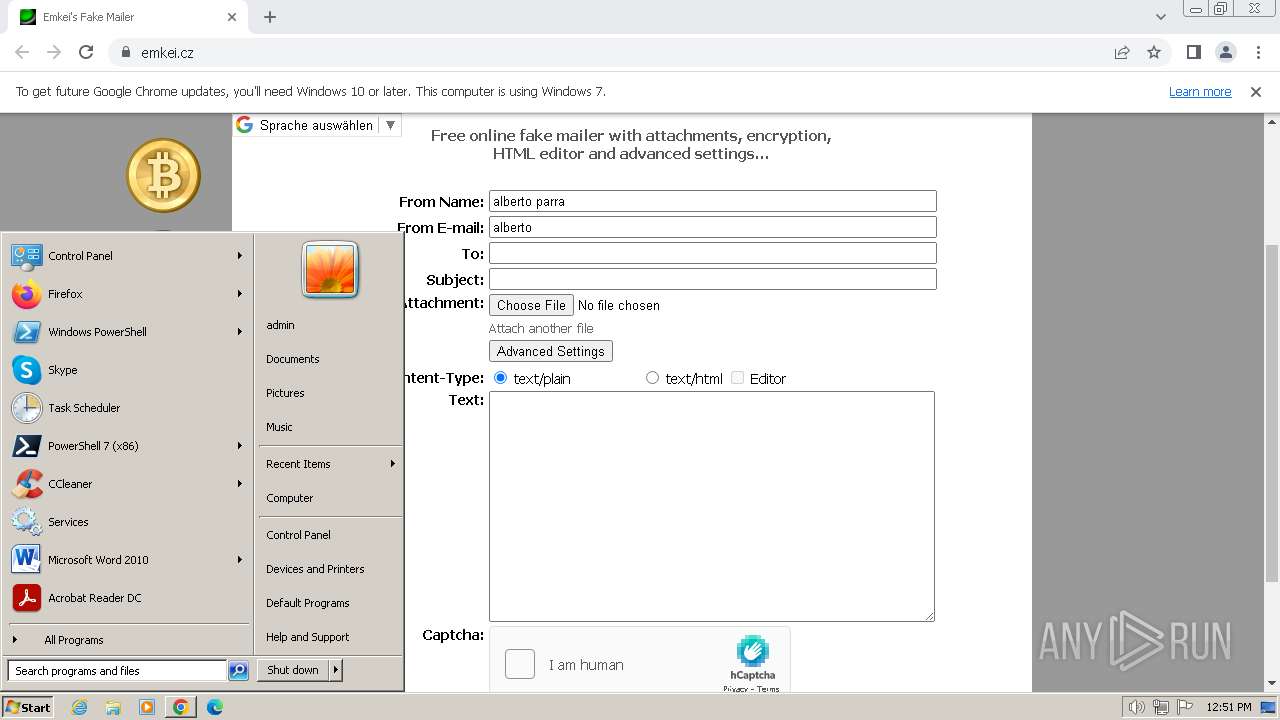The height and width of the screenshot is (720, 1280).
Task: Reload the emkei.cz page
Action: click(86, 52)
